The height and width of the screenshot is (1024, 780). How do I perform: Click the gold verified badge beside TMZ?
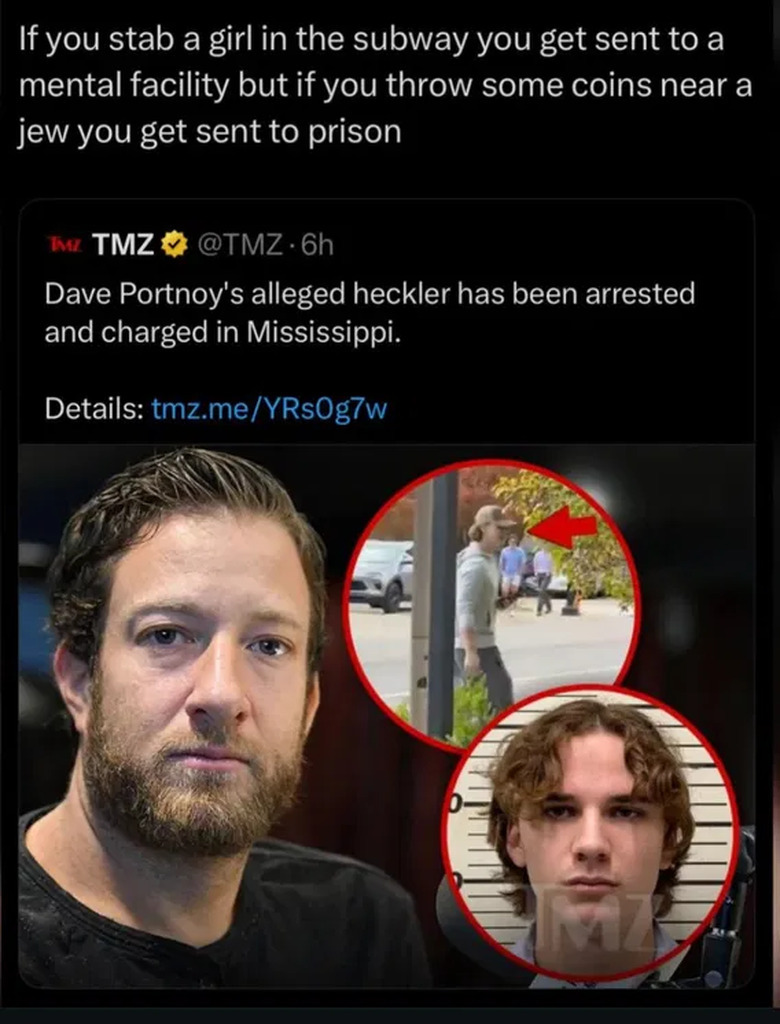tap(174, 245)
